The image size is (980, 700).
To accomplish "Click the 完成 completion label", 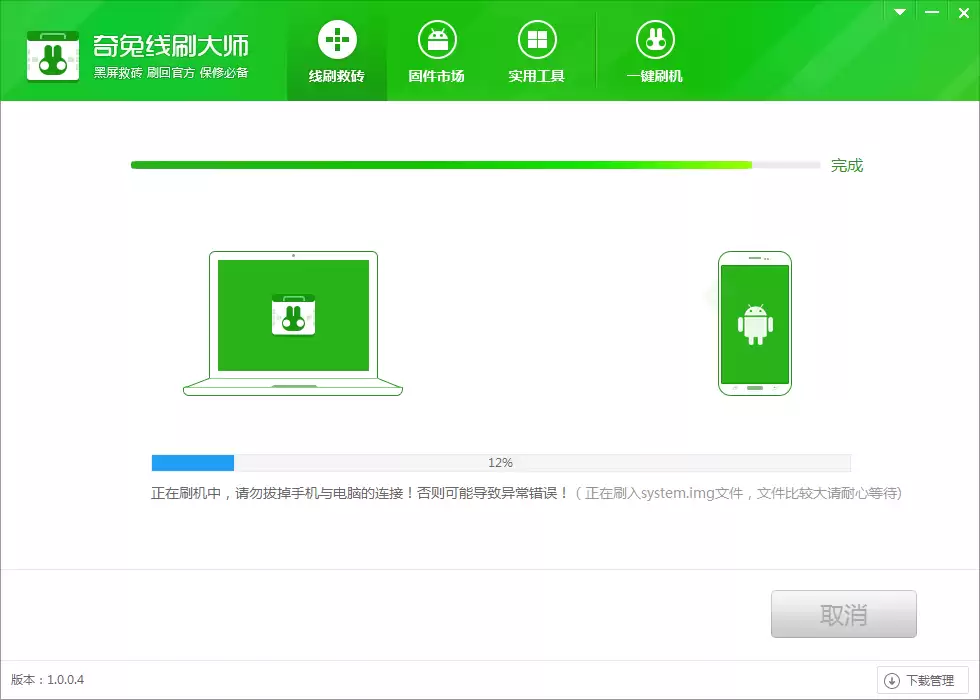I will point(848,165).
